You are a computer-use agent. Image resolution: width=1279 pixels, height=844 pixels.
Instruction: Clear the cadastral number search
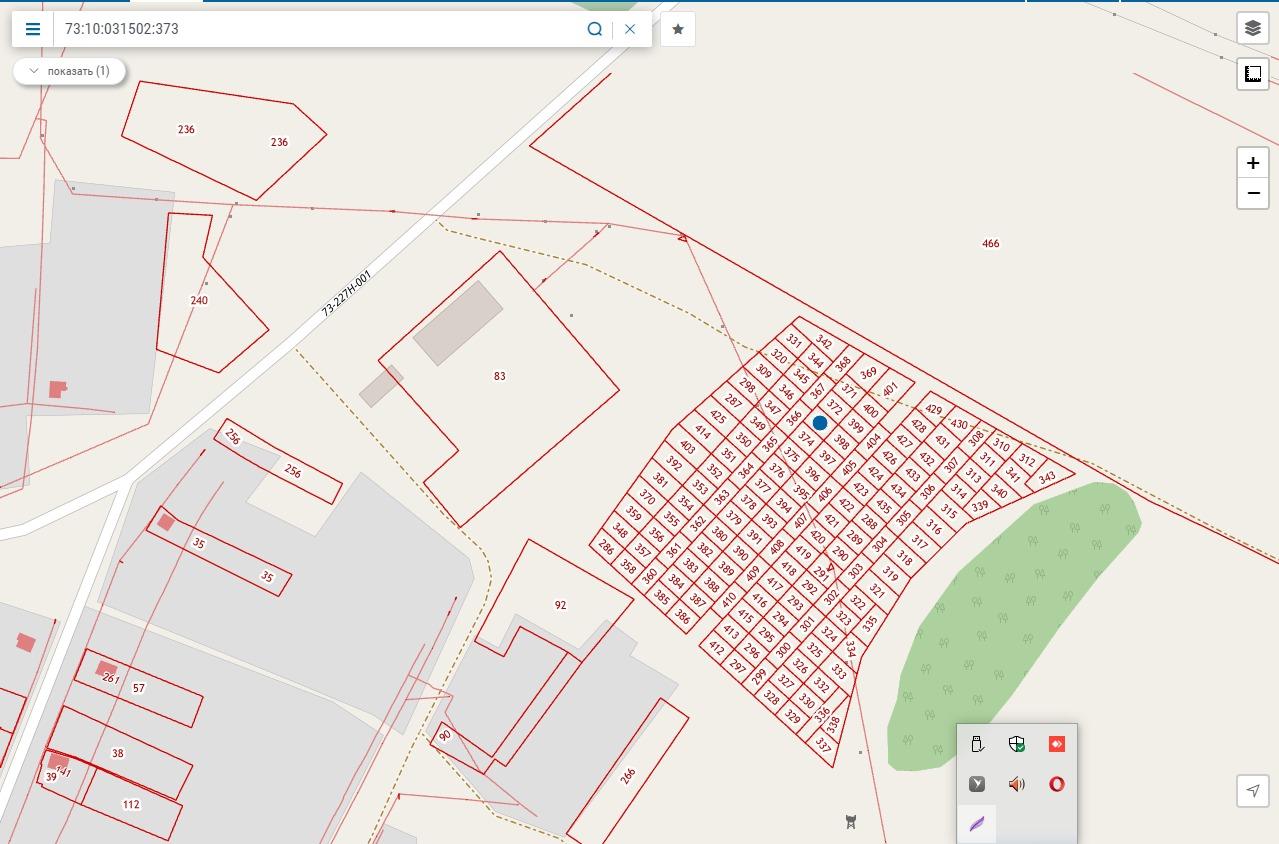630,29
